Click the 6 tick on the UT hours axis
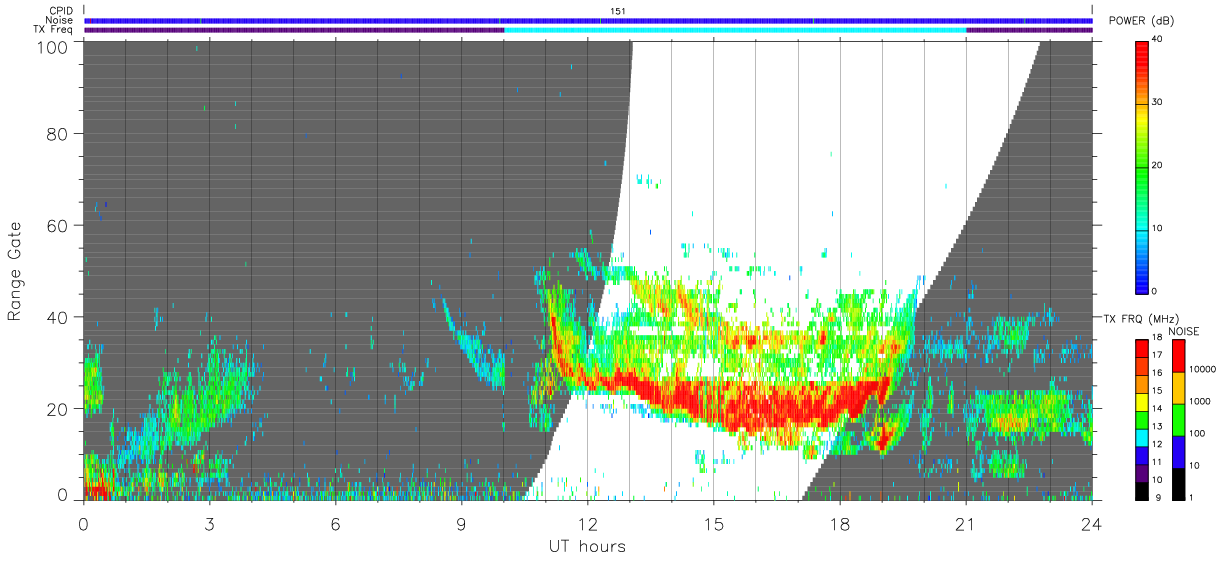Image resolution: width=1228 pixels, height=567 pixels. click(x=336, y=523)
